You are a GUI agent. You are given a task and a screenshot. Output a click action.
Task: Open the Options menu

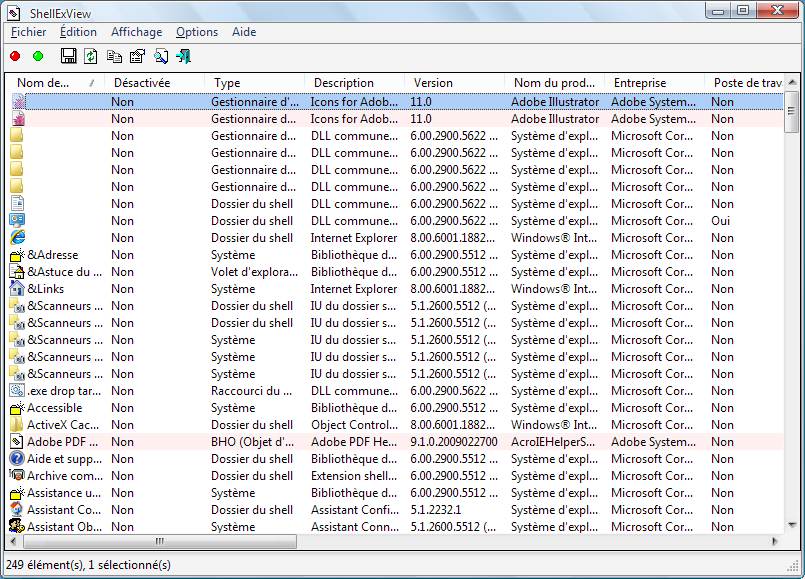click(x=197, y=32)
